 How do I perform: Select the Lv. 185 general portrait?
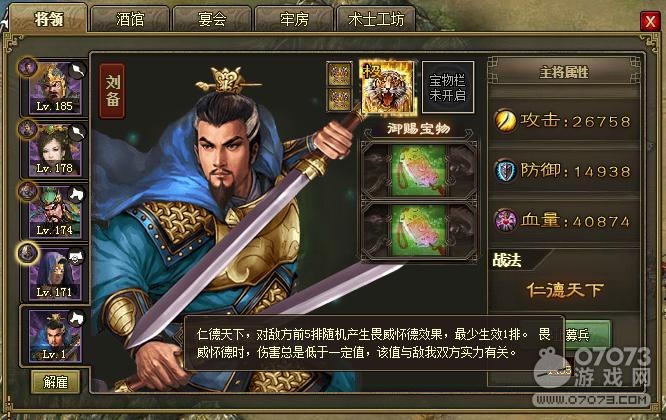coord(55,88)
